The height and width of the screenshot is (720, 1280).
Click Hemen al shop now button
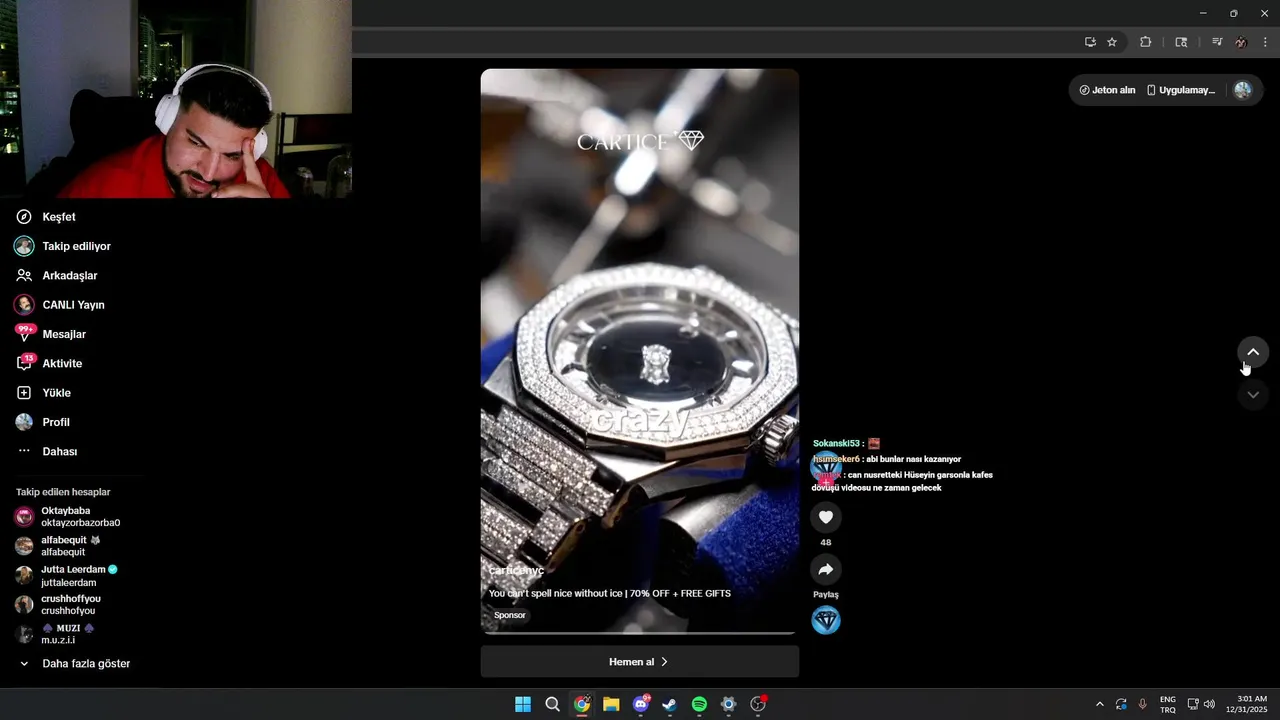coord(639,662)
